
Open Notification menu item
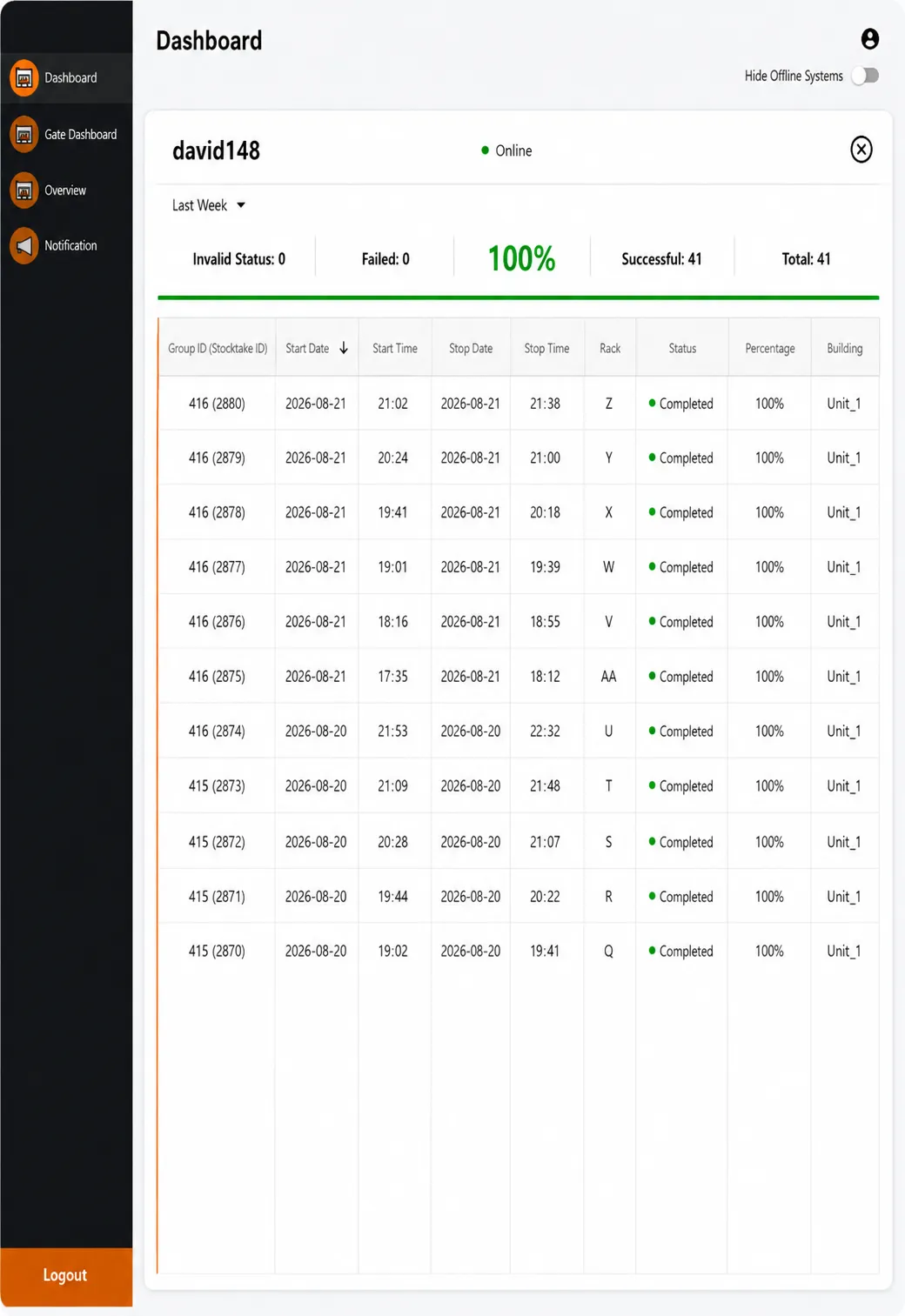(x=66, y=246)
